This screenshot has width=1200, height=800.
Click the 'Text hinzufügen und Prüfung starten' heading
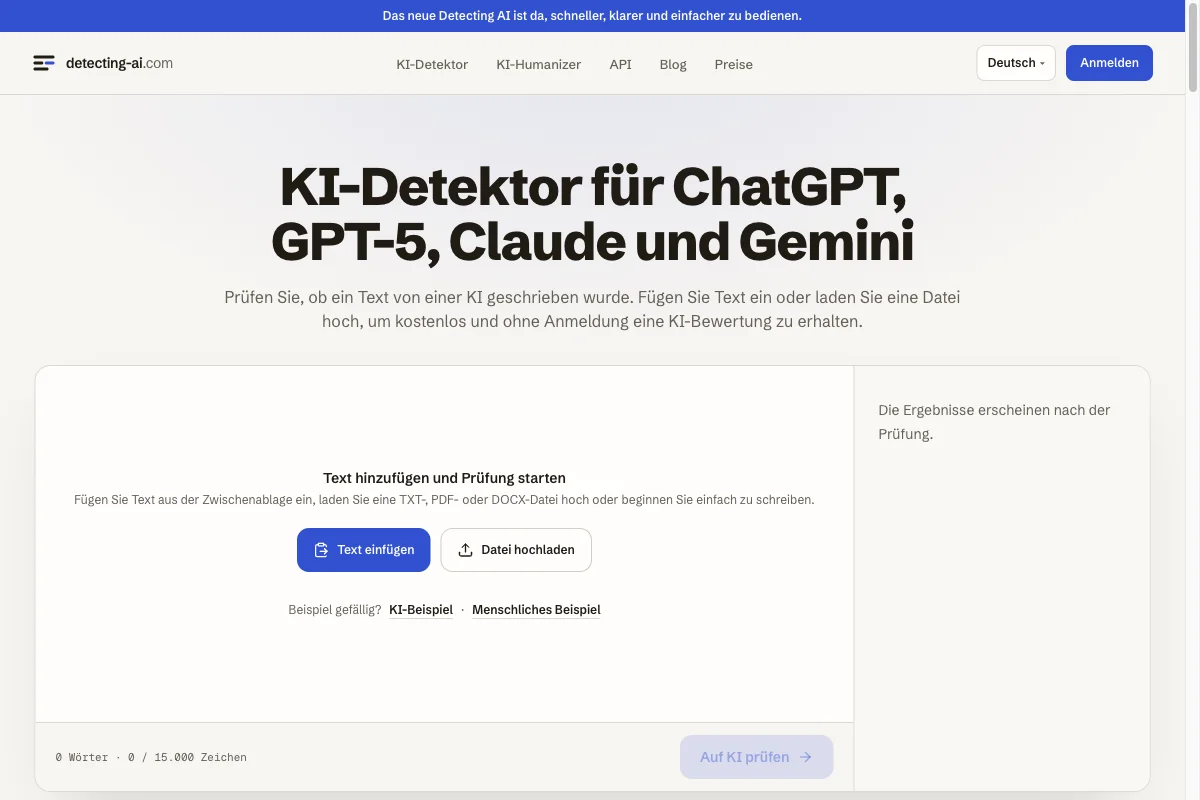pyautogui.click(x=444, y=478)
